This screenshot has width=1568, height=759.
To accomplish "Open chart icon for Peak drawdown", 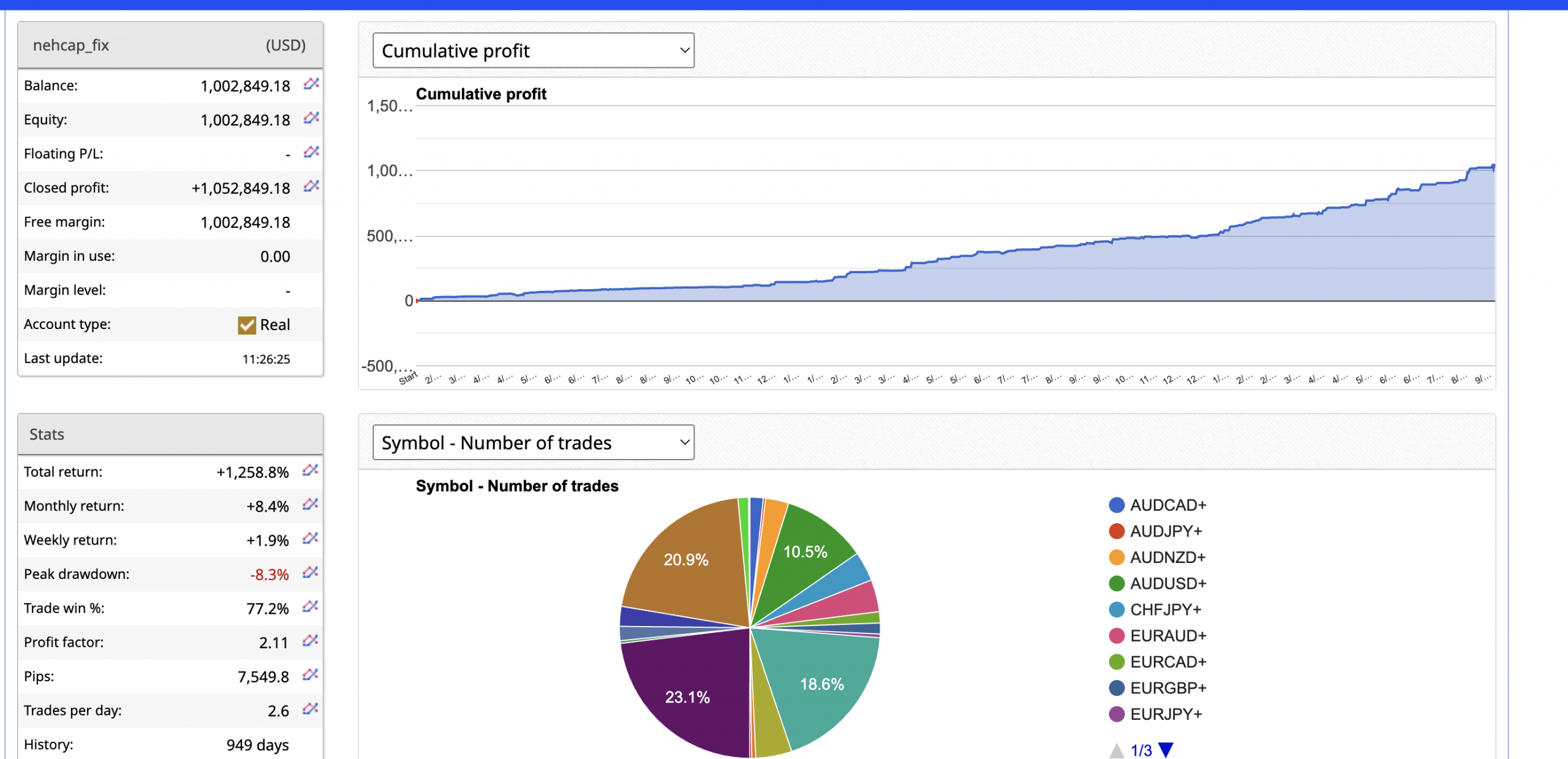I will [x=310, y=573].
